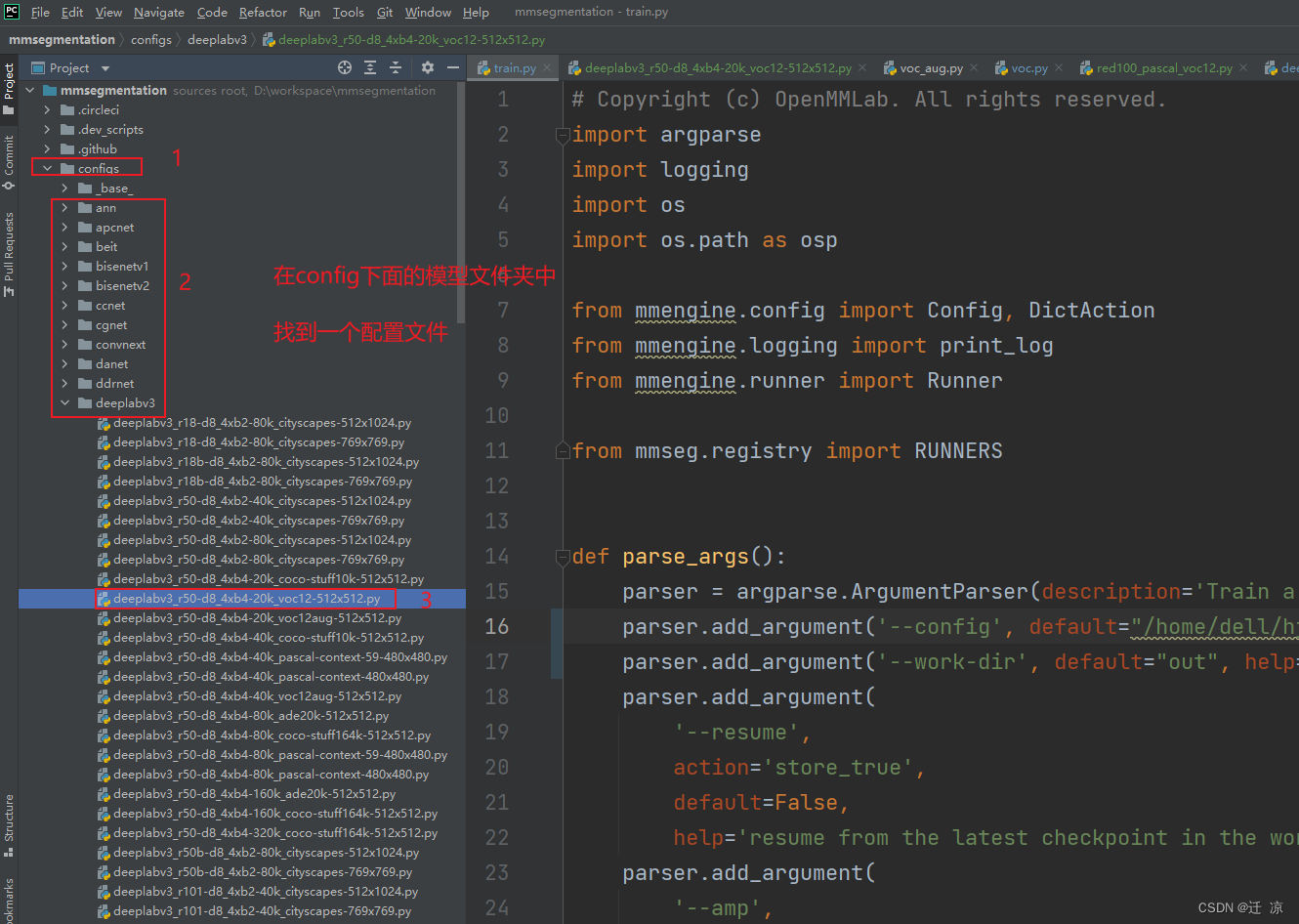Screen dimensions: 1299x924
Task: Expand the _base_ folder
Action: coord(64,188)
